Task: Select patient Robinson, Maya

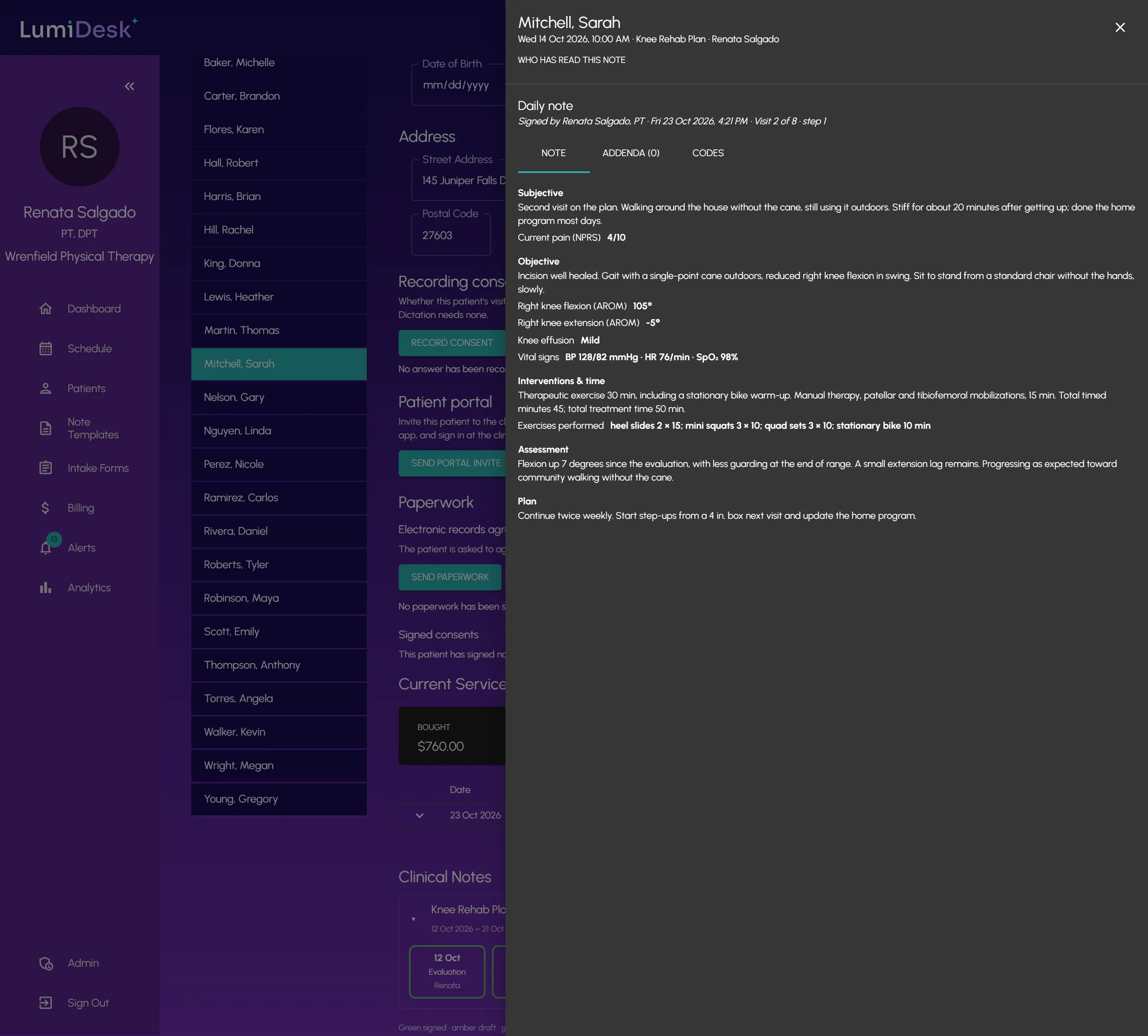Action: click(279, 598)
